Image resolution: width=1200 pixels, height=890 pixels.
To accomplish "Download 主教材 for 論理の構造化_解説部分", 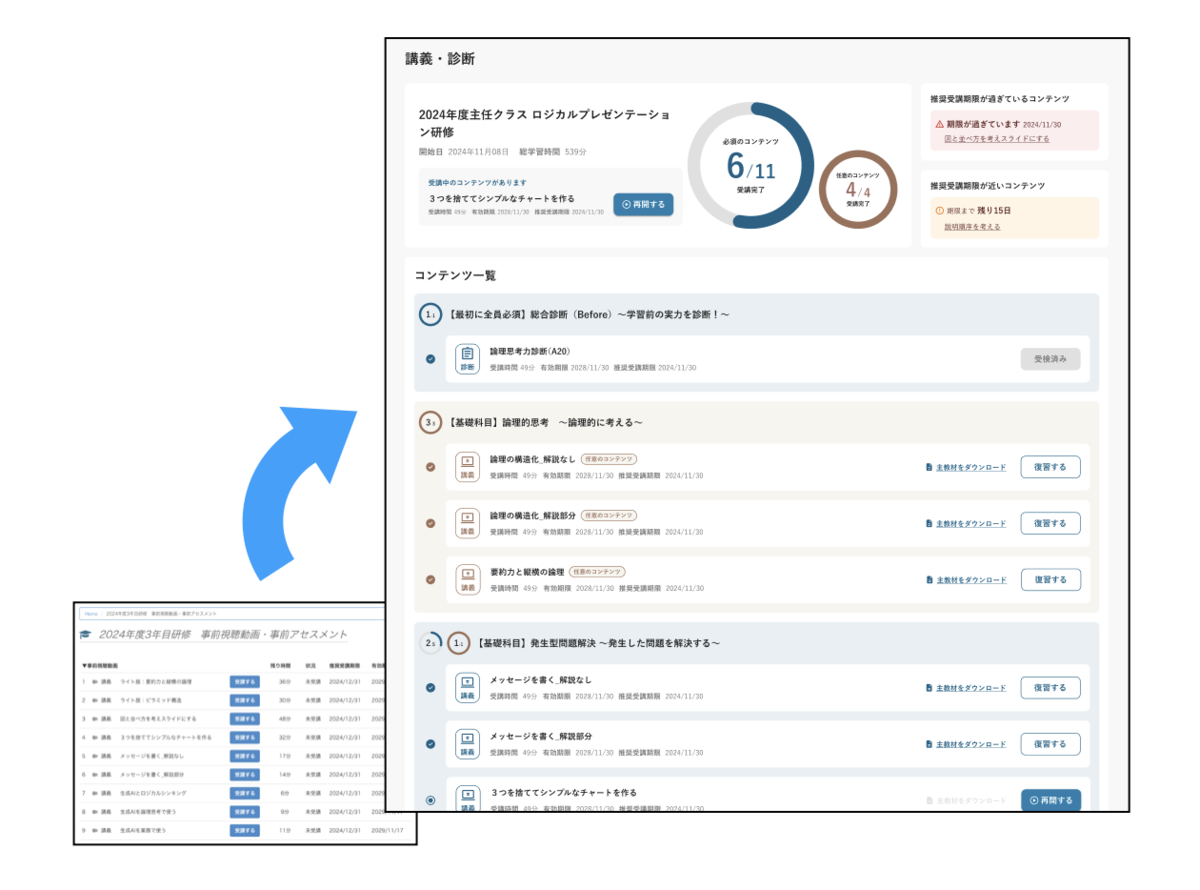I will pyautogui.click(x=971, y=523).
